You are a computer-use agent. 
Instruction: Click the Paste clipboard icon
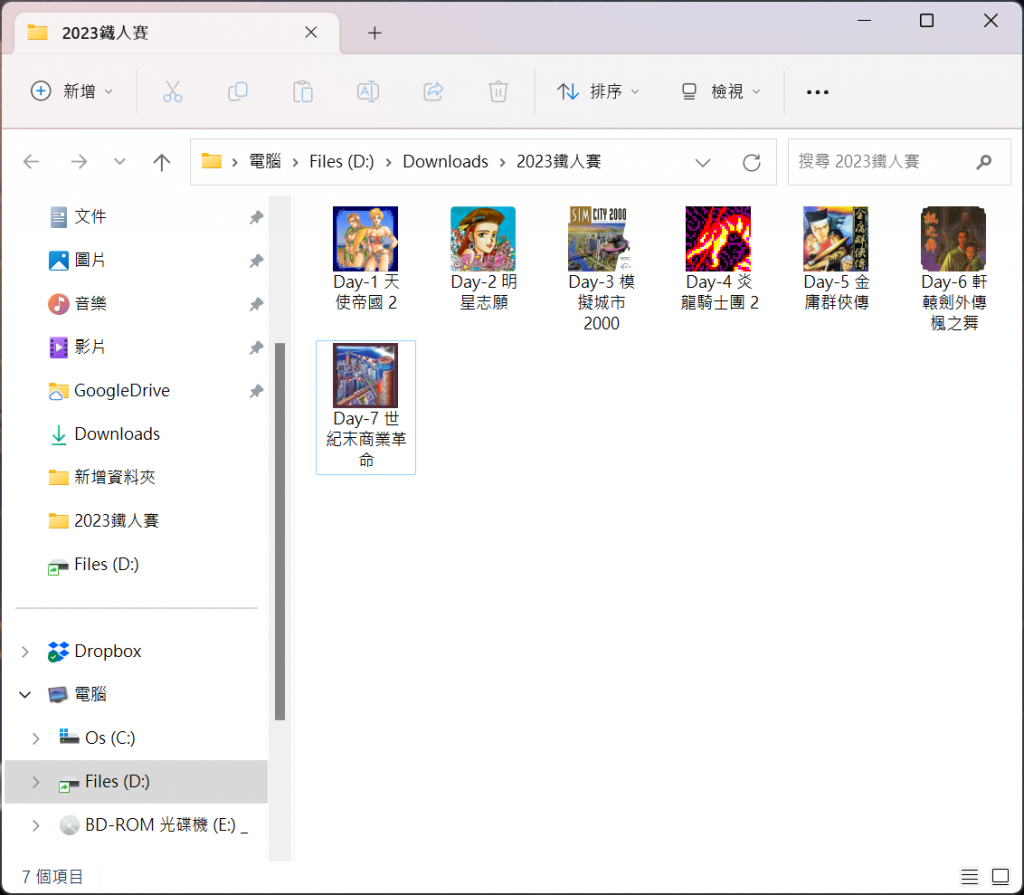(x=302, y=91)
